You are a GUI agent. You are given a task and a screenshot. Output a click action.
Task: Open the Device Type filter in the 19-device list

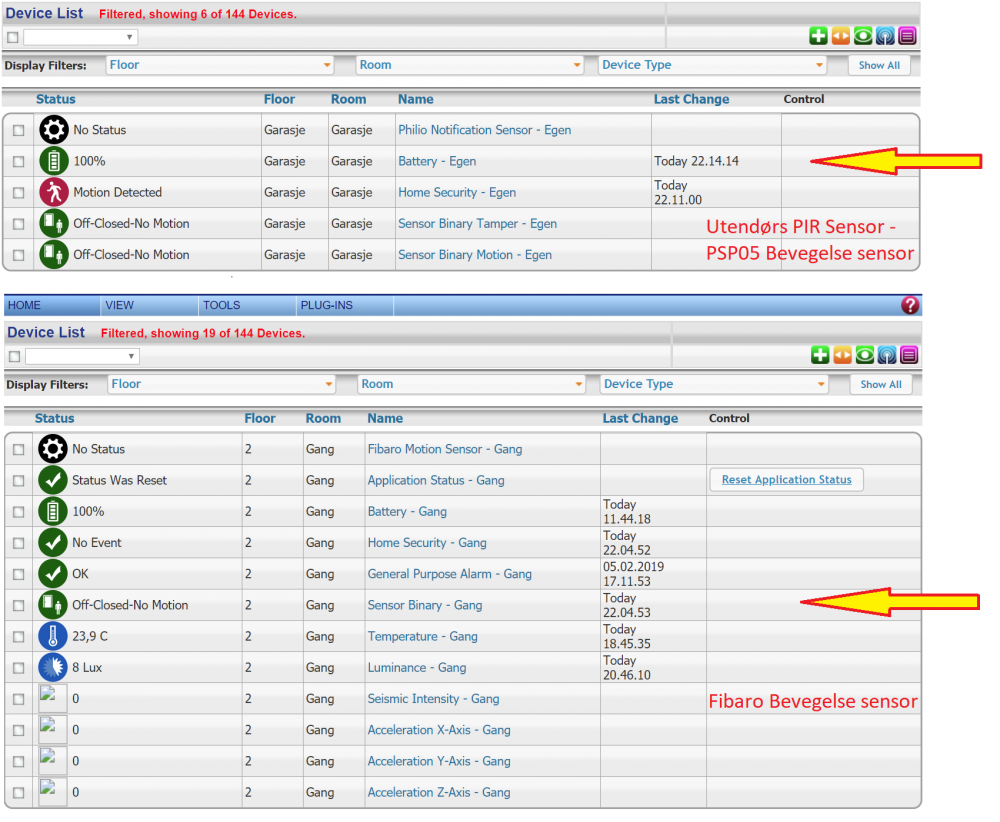[x=714, y=384]
